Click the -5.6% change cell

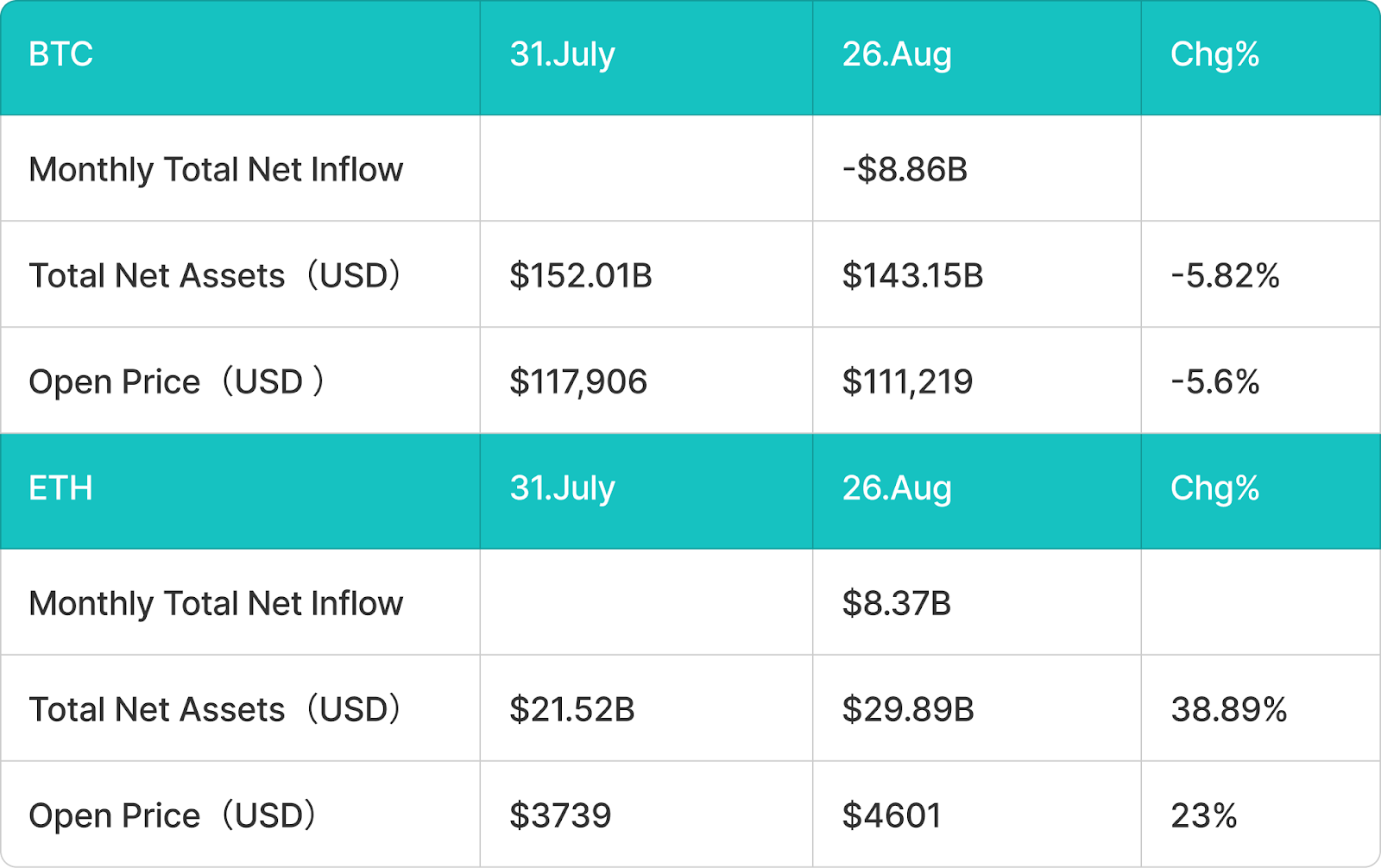tap(1261, 381)
